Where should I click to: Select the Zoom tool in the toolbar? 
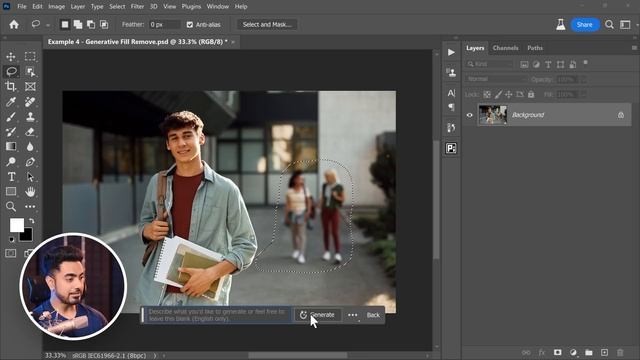coord(11,207)
